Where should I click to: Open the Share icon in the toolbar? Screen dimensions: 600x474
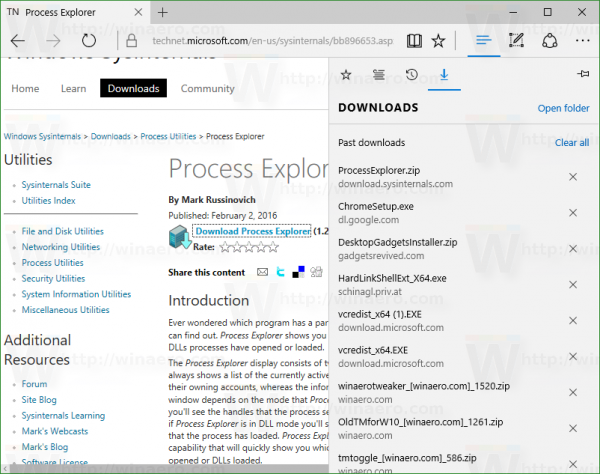click(549, 40)
